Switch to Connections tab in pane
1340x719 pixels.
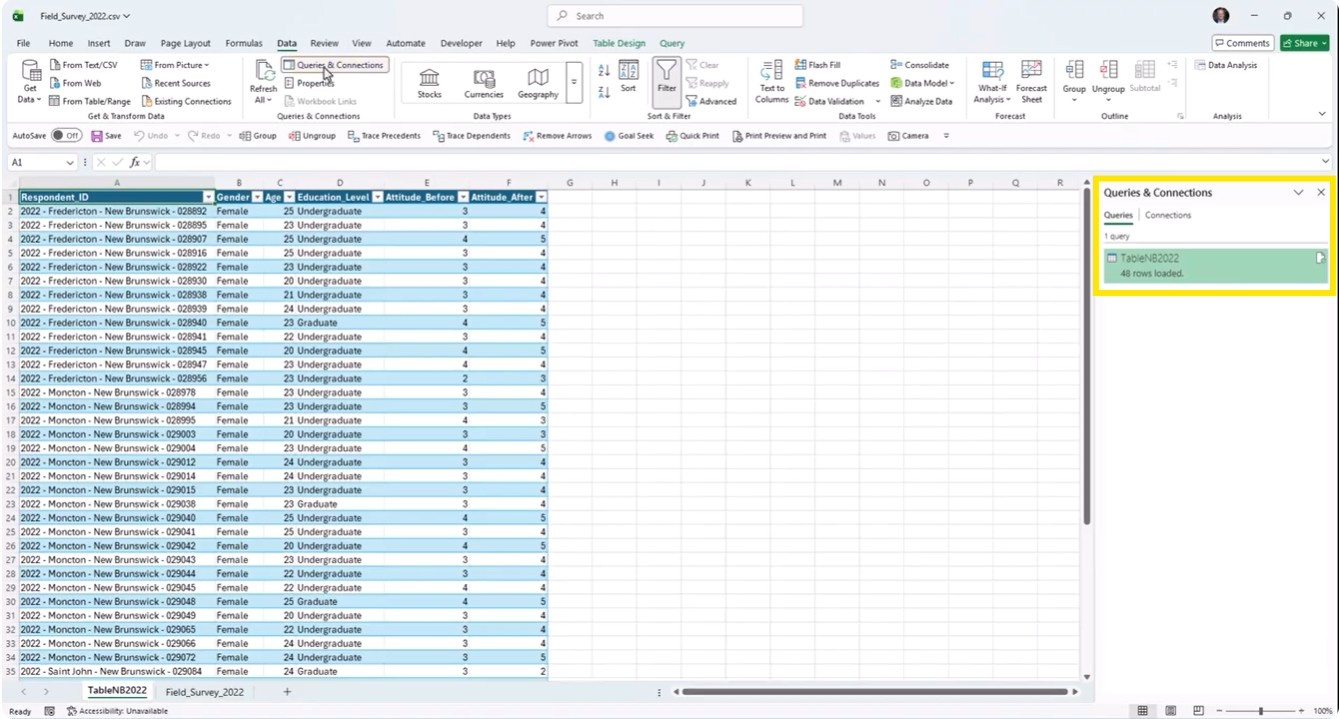(x=1168, y=215)
